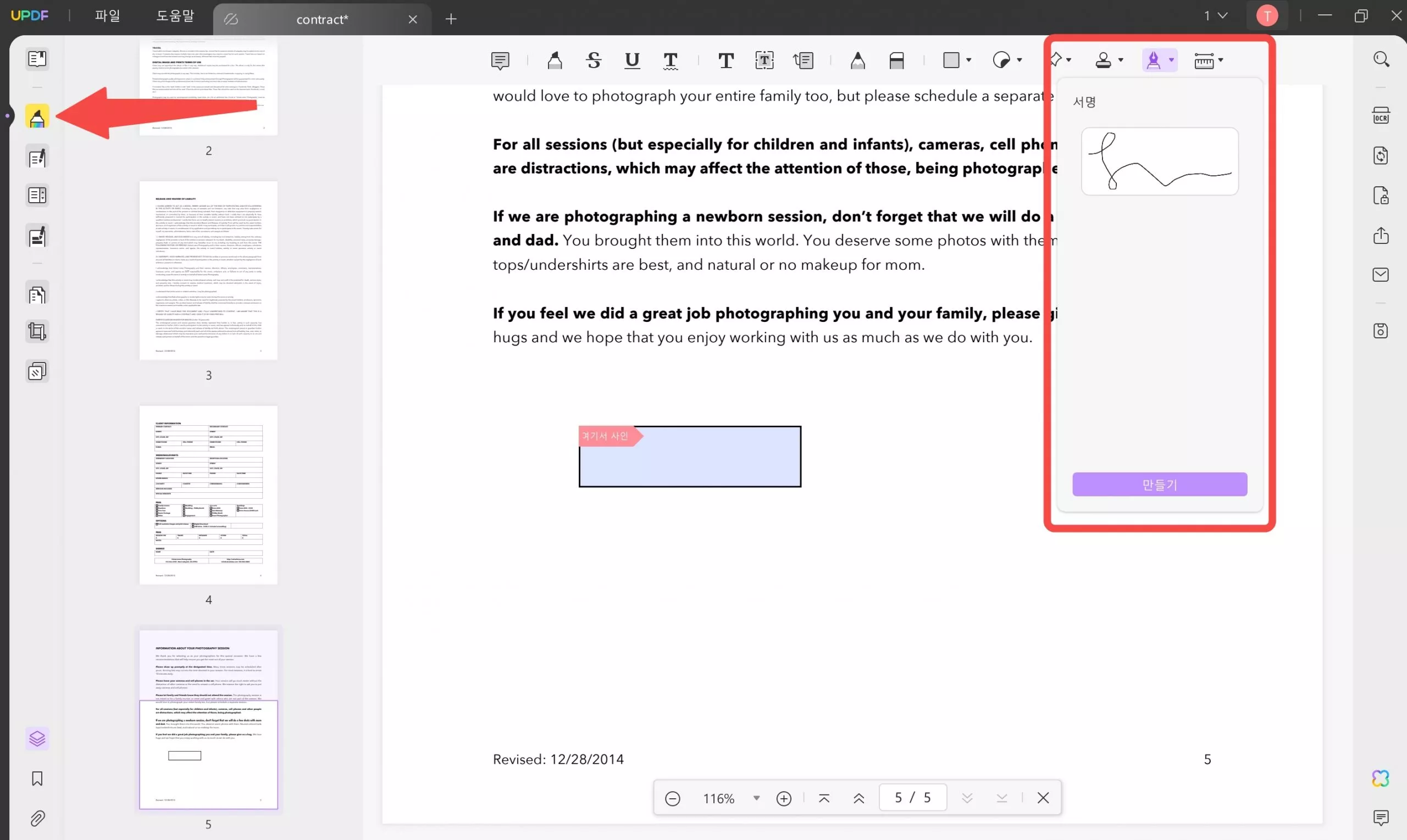Open the 파일 menu
This screenshot has height=840, width=1407.
108,16
